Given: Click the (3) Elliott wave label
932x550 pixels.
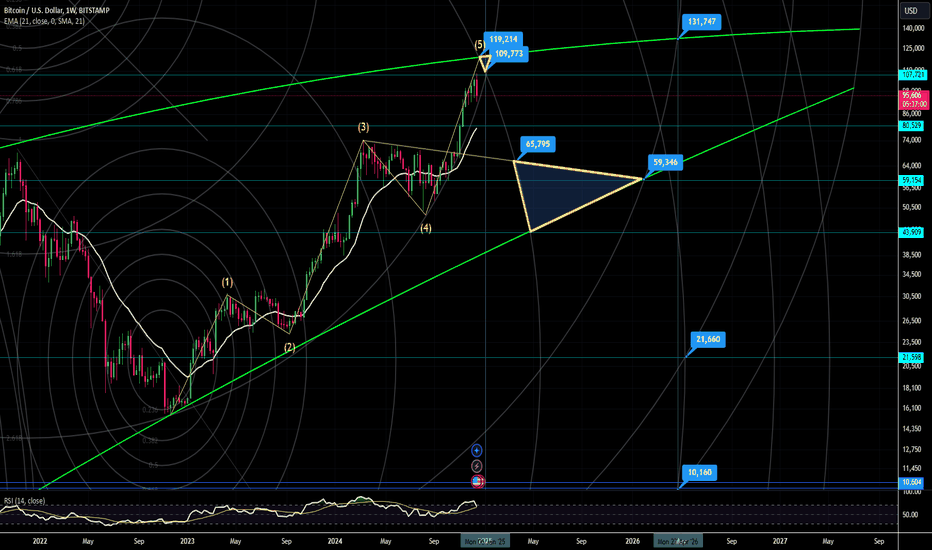Looking at the screenshot, I should (363, 127).
